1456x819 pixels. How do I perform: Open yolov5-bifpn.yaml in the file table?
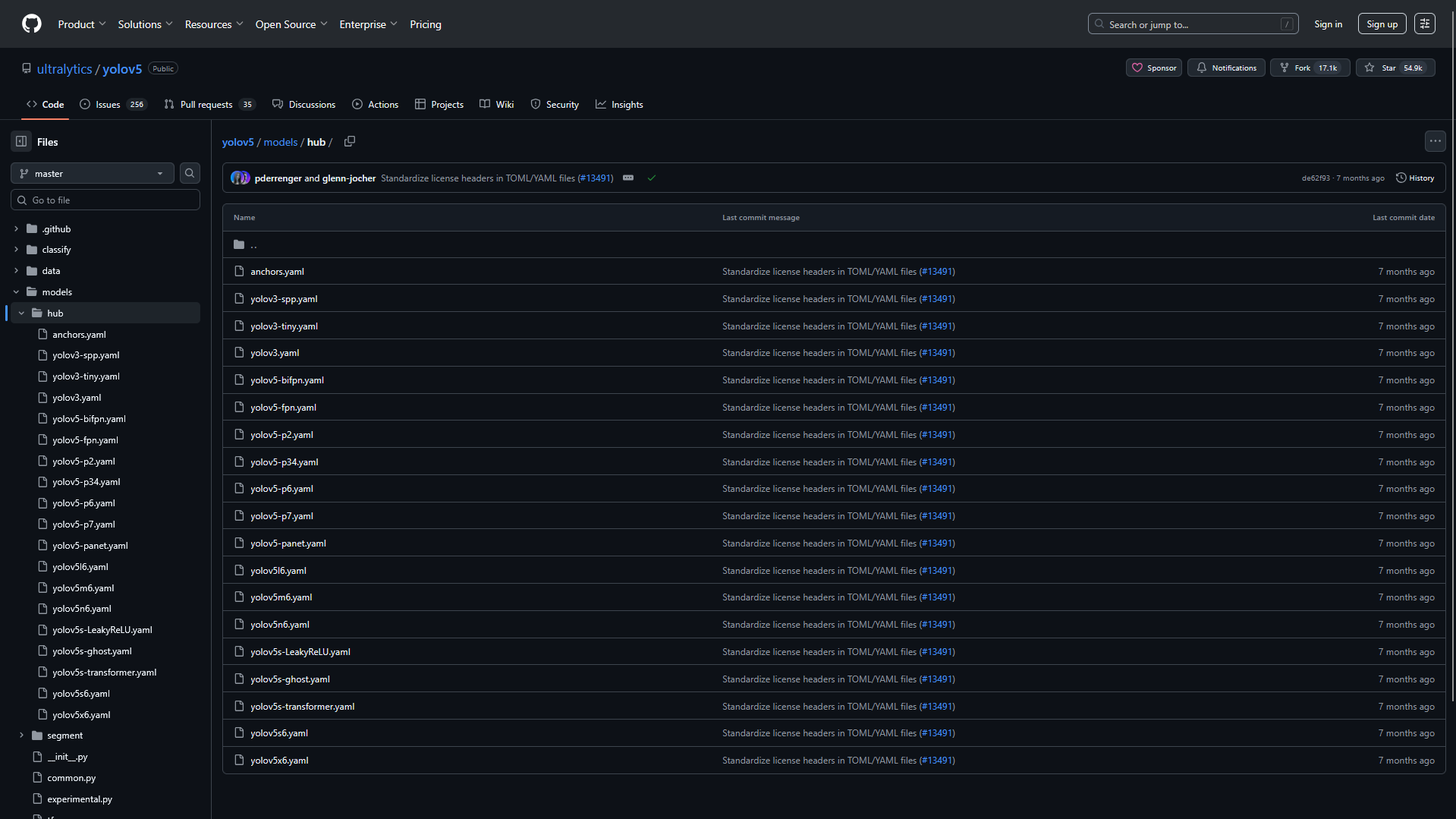pos(287,380)
